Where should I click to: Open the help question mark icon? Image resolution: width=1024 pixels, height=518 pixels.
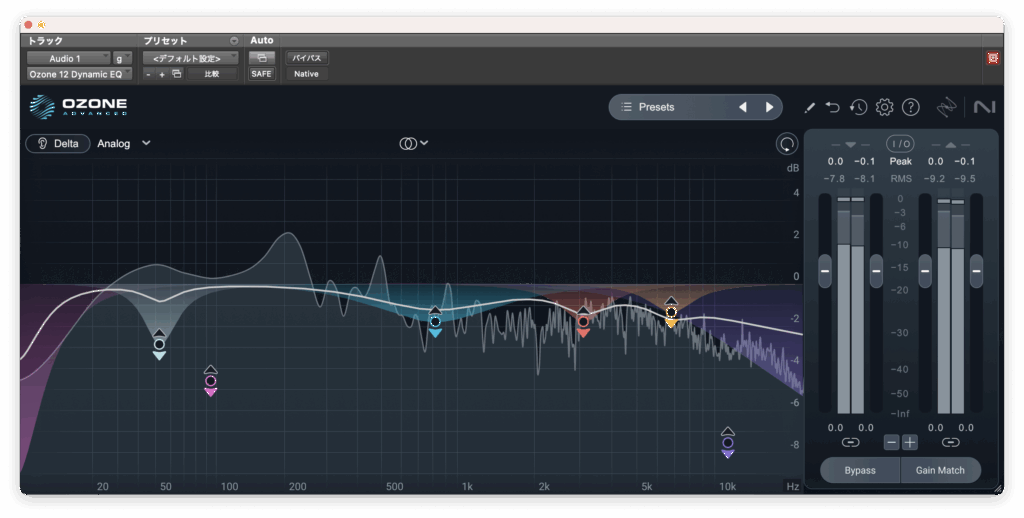910,107
